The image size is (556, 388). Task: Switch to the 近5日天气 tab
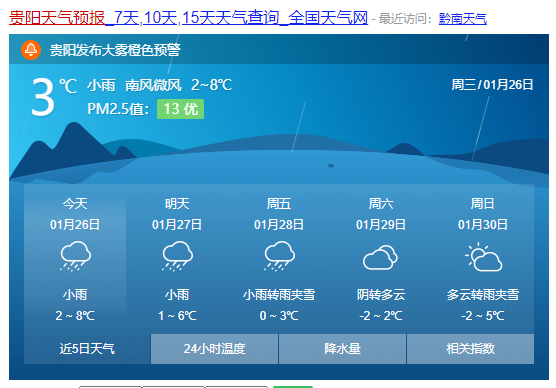tap(87, 349)
